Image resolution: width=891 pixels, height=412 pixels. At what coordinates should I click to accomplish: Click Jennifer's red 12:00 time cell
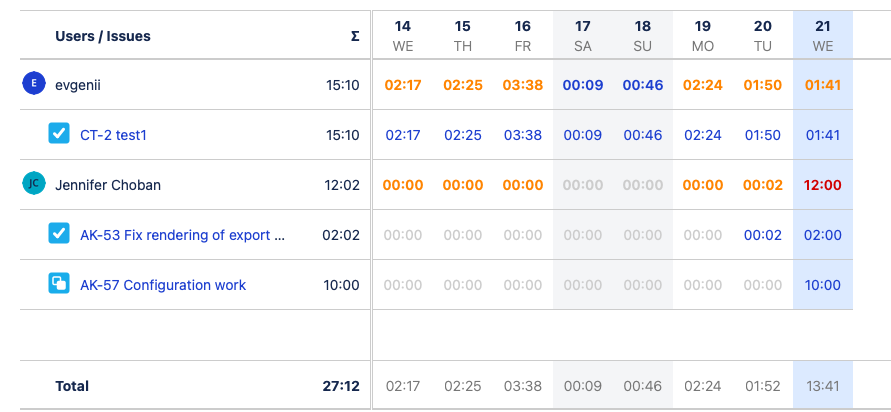[822, 185]
